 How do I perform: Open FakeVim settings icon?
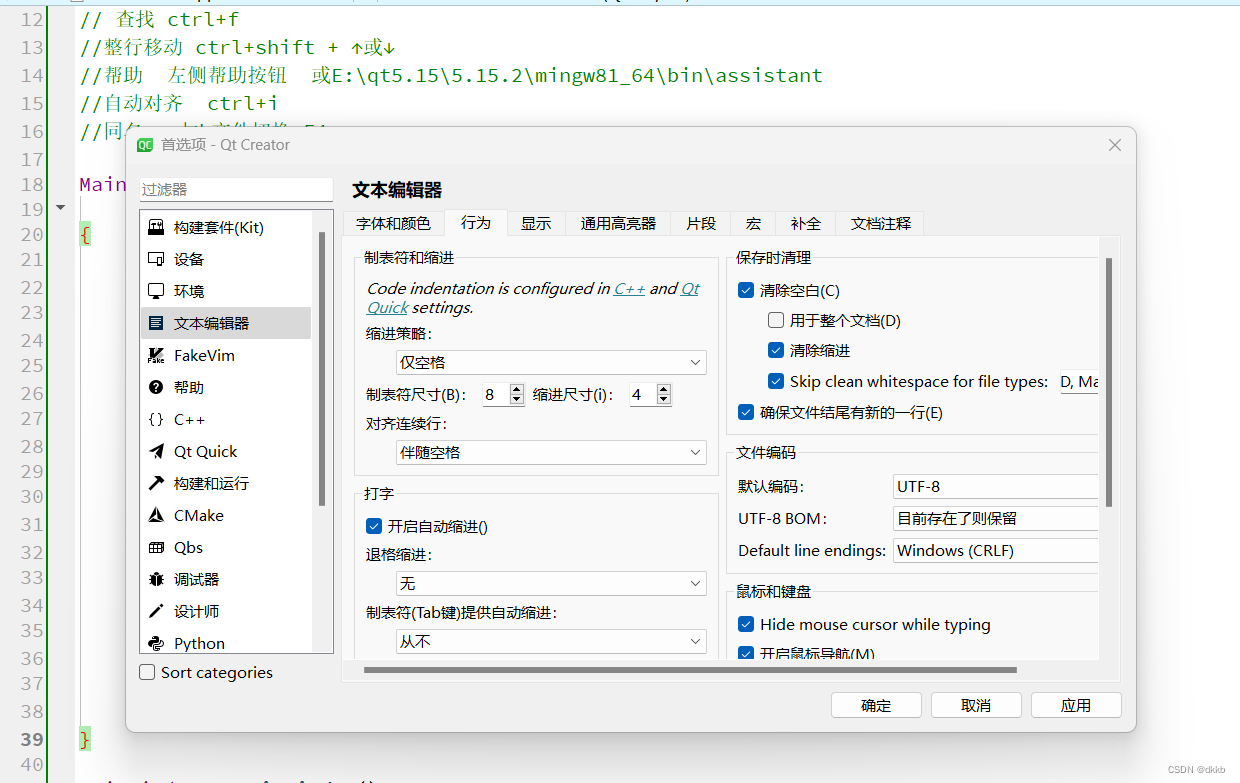click(x=156, y=355)
